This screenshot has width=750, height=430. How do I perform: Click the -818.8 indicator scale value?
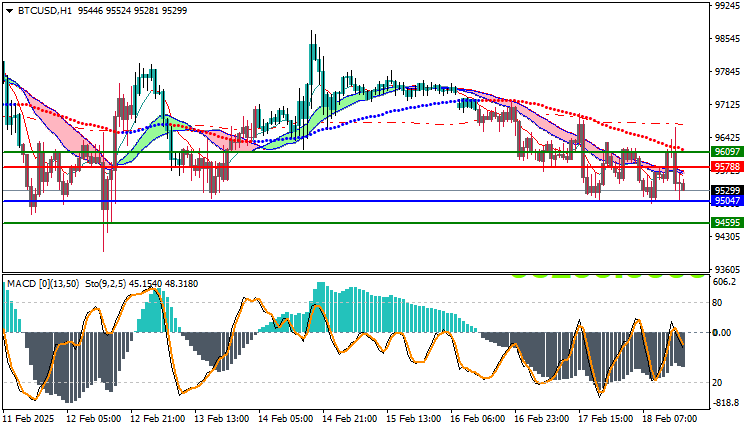pyautogui.click(x=726, y=404)
